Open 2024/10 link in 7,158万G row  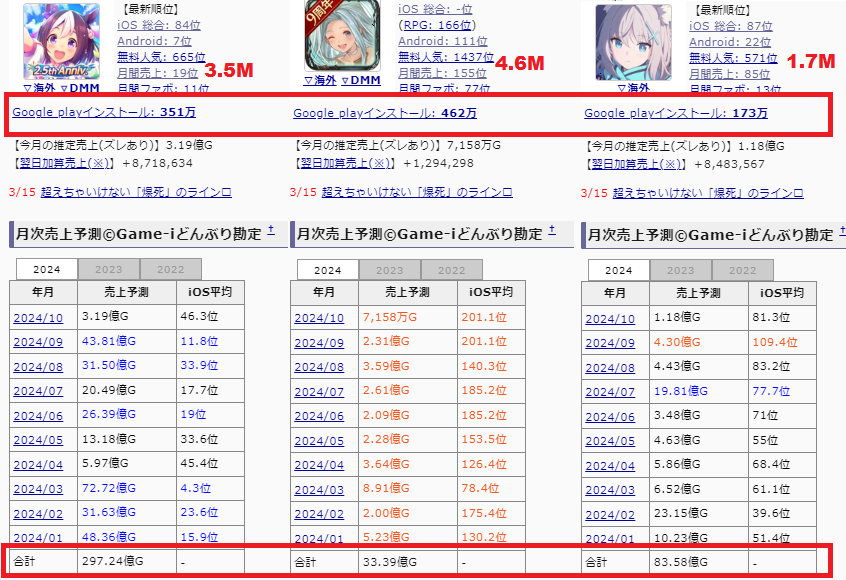(319, 318)
